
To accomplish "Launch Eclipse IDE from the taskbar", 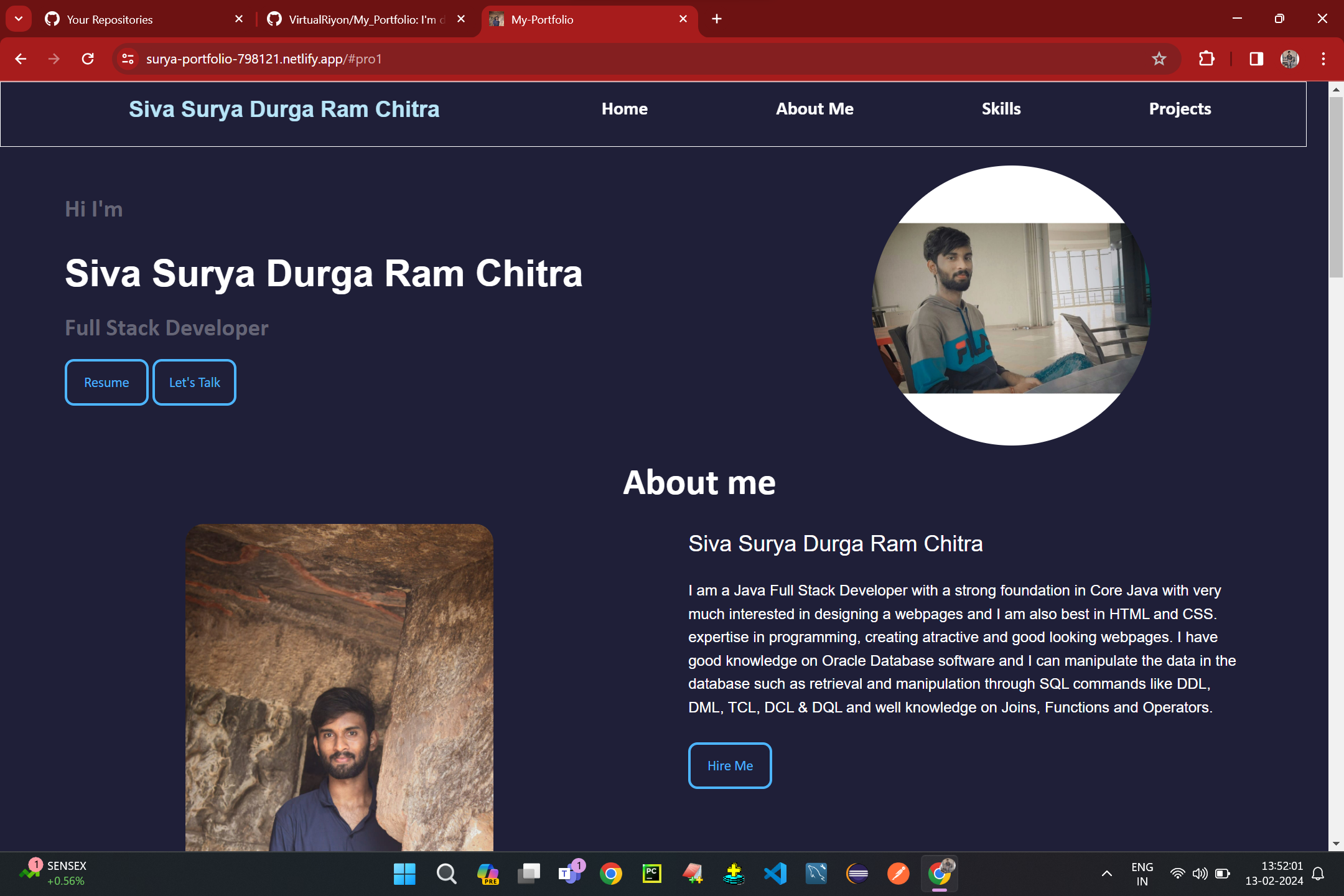I will pyautogui.click(x=857, y=873).
